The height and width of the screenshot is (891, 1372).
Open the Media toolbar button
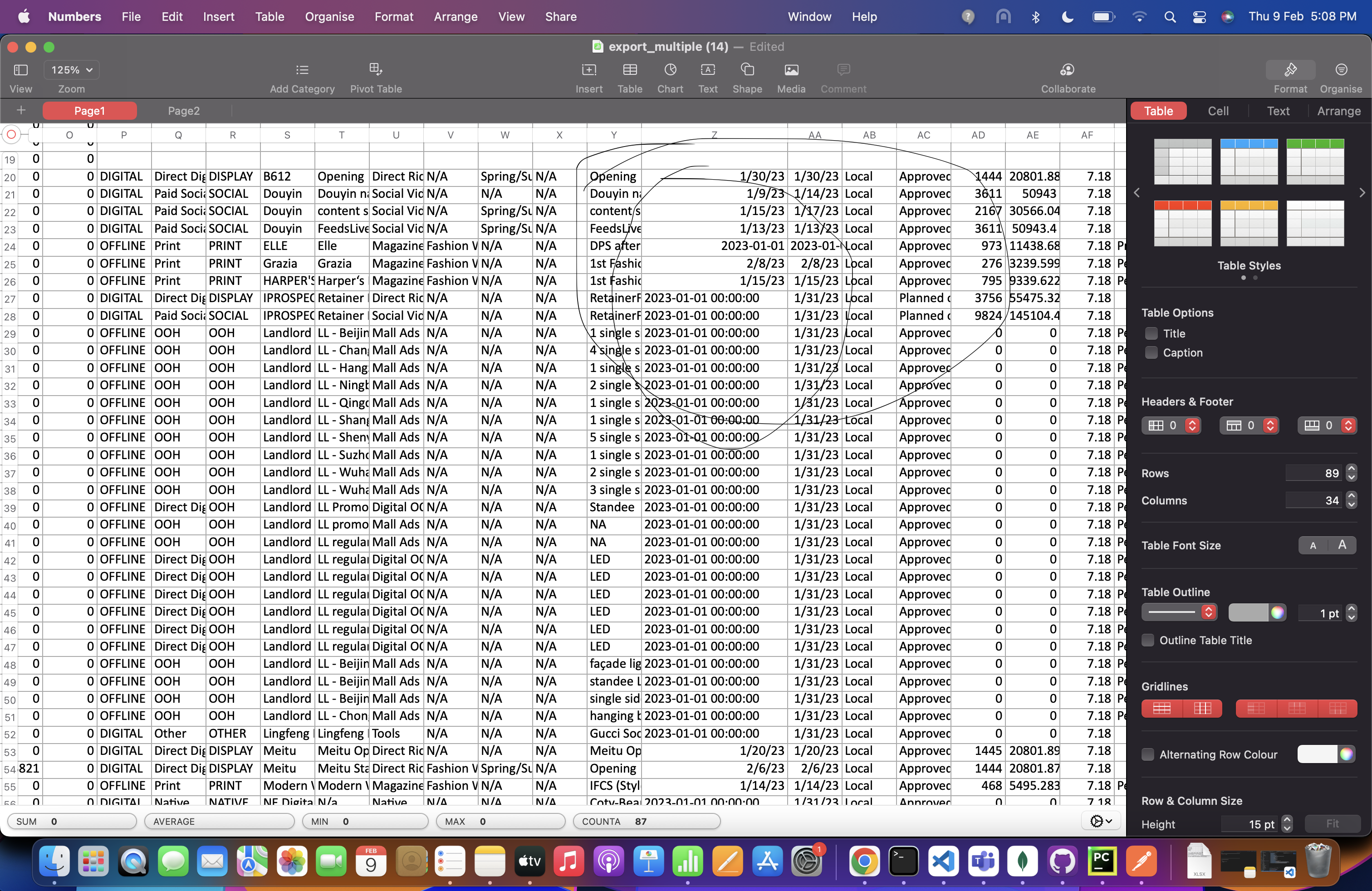coord(791,70)
